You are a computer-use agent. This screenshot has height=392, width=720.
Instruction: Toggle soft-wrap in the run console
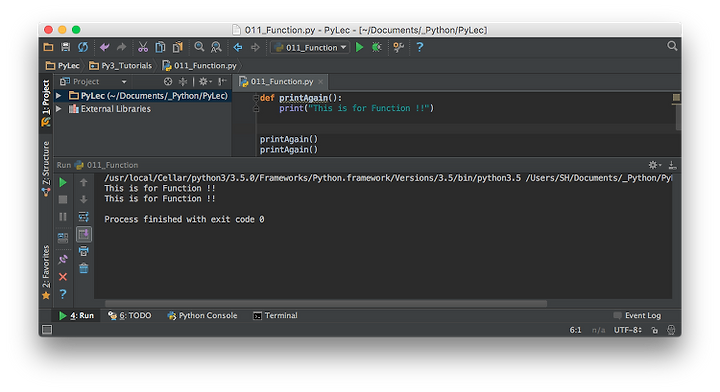[x=84, y=216]
